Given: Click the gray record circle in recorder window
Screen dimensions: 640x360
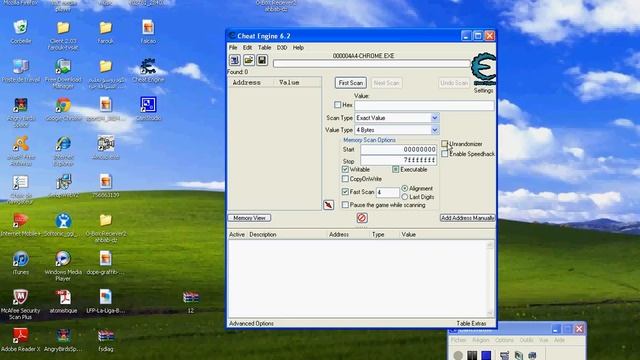Looking at the screenshot, I should coord(458,355).
